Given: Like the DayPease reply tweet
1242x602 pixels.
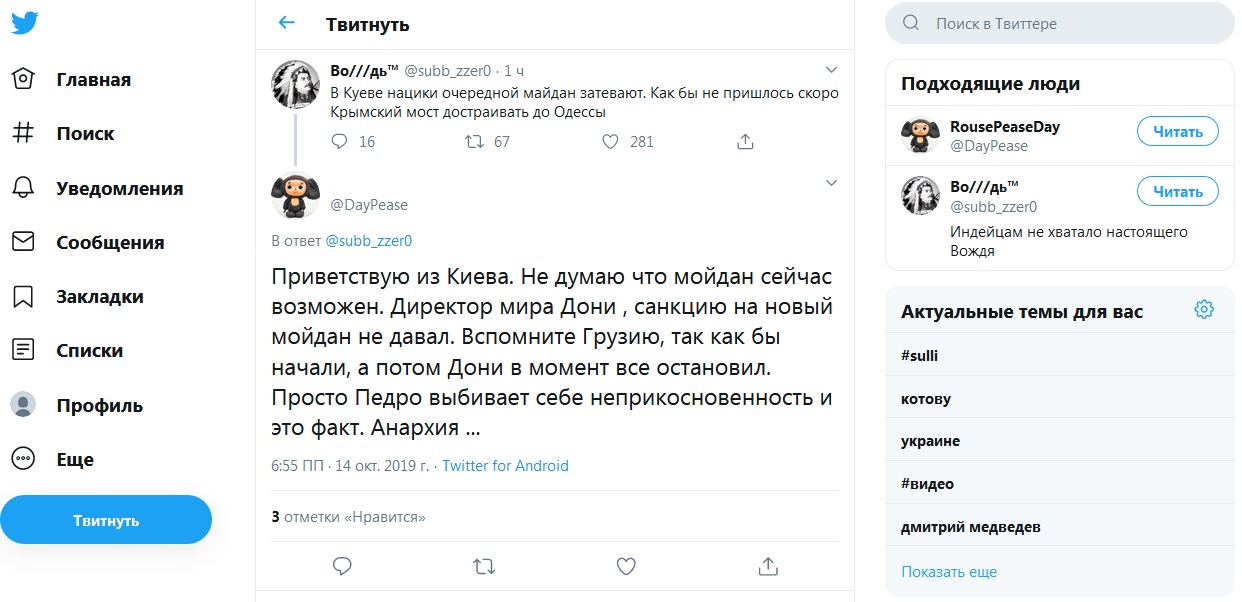Looking at the screenshot, I should [626, 566].
